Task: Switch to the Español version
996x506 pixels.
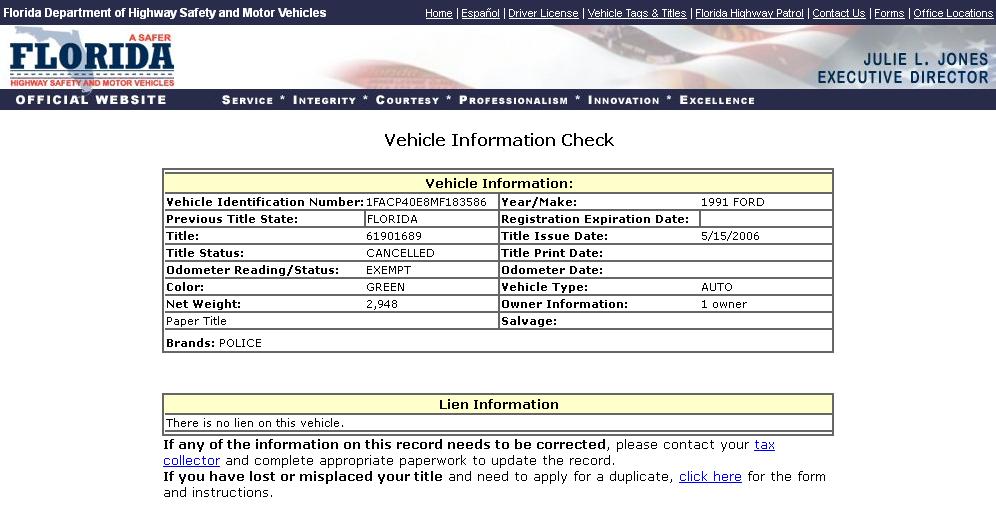Action: [x=480, y=13]
